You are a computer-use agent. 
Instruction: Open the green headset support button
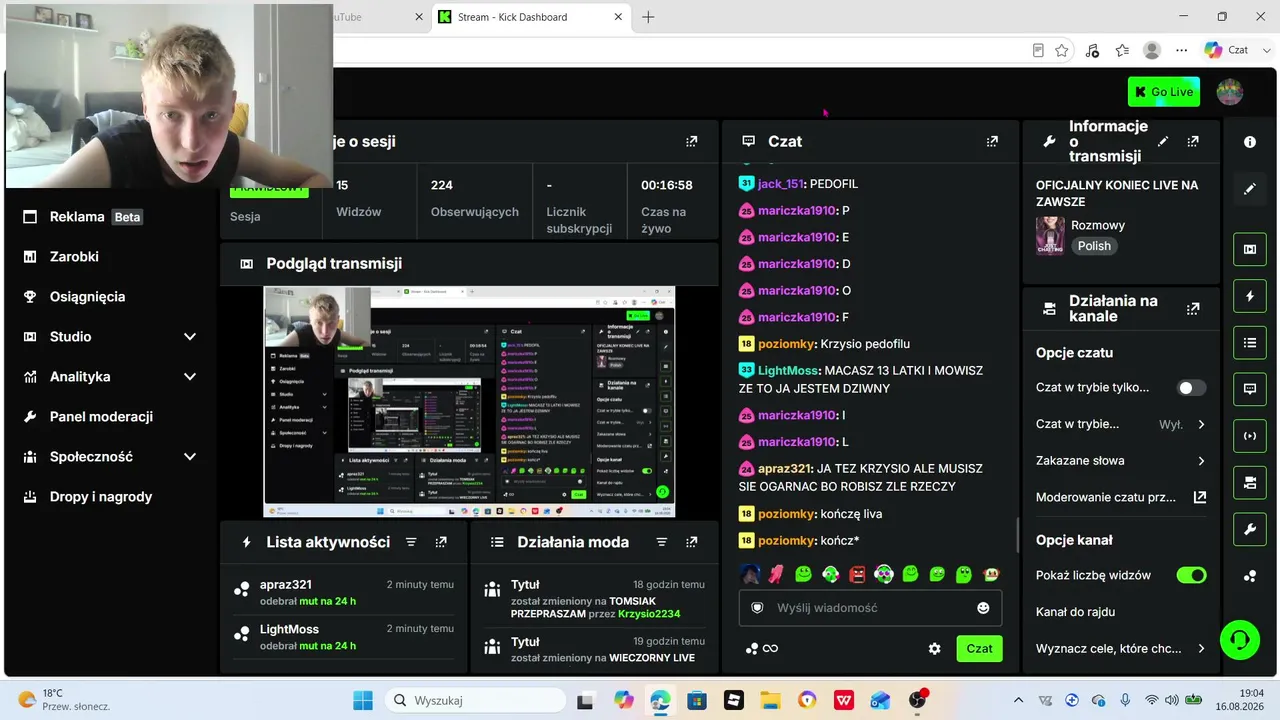[x=1240, y=640]
